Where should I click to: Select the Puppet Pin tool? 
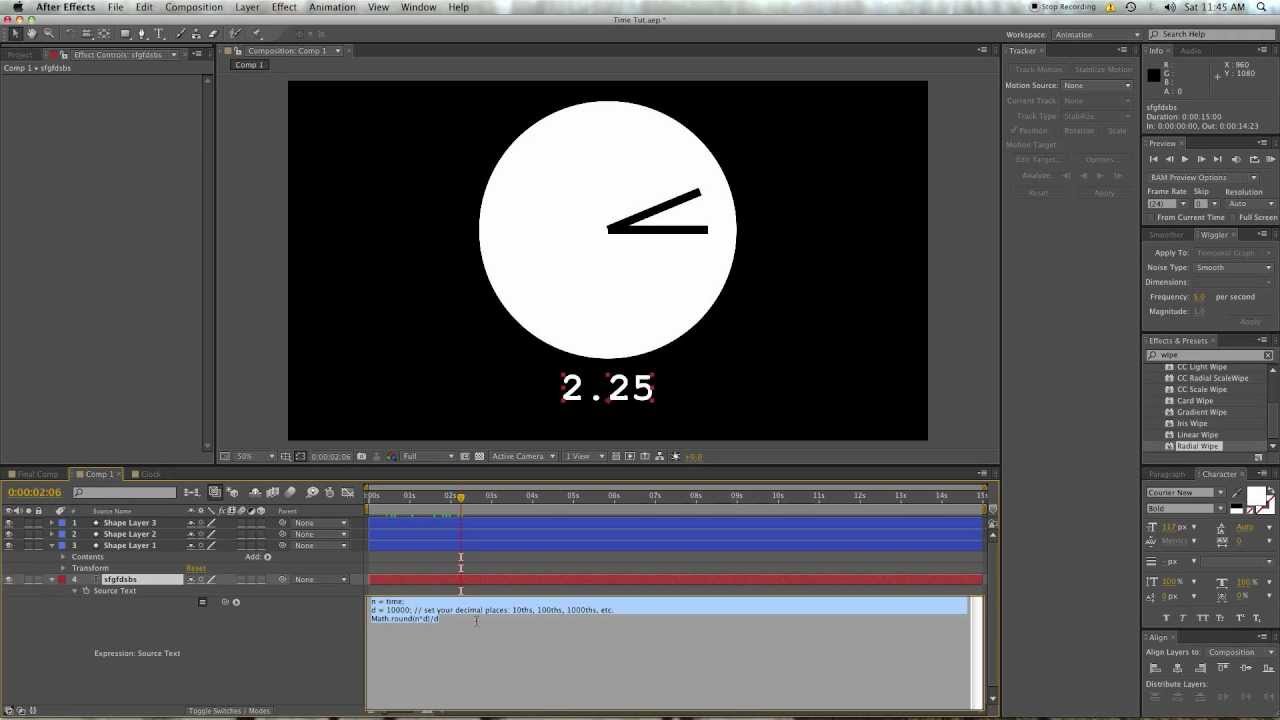pyautogui.click(x=257, y=34)
